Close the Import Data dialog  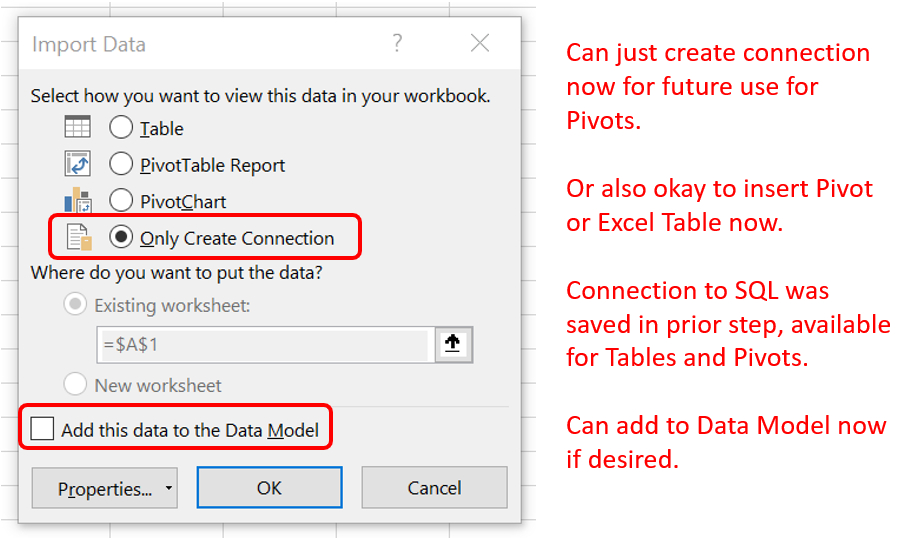(480, 42)
